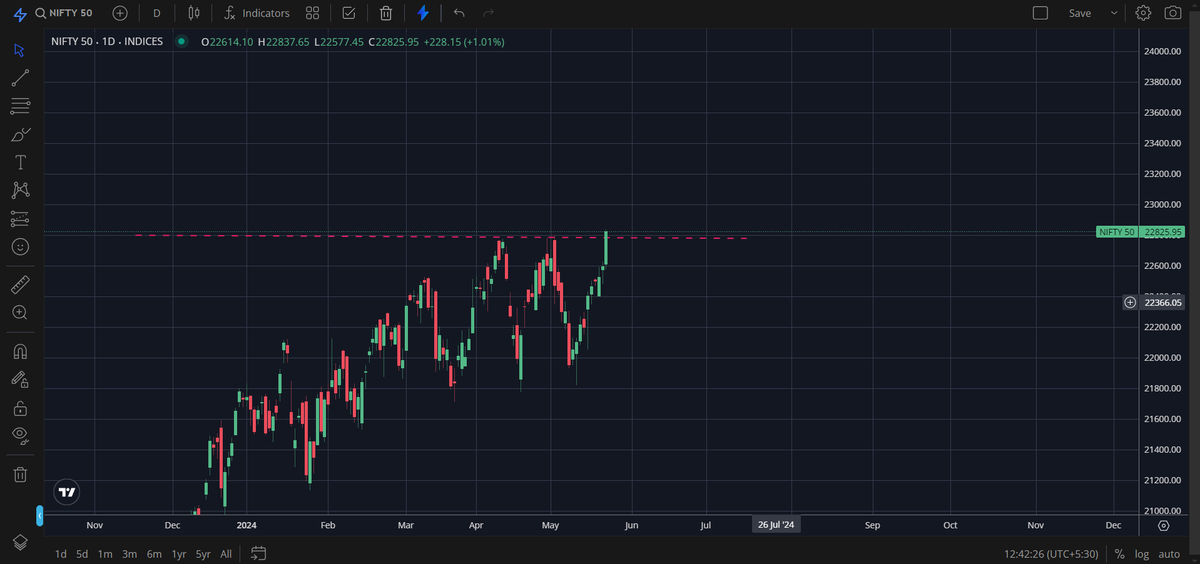Open the object tree layers icon

[20, 541]
